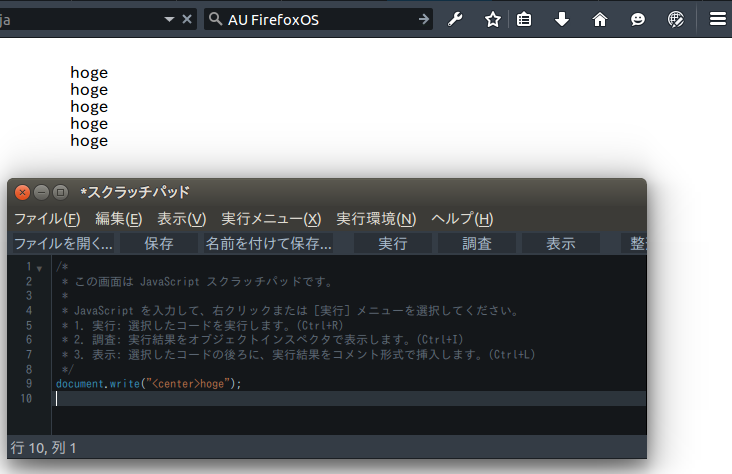Viewport: 732px width, 474px height.
Task: Go to Firefox home page icon
Action: pos(600,20)
